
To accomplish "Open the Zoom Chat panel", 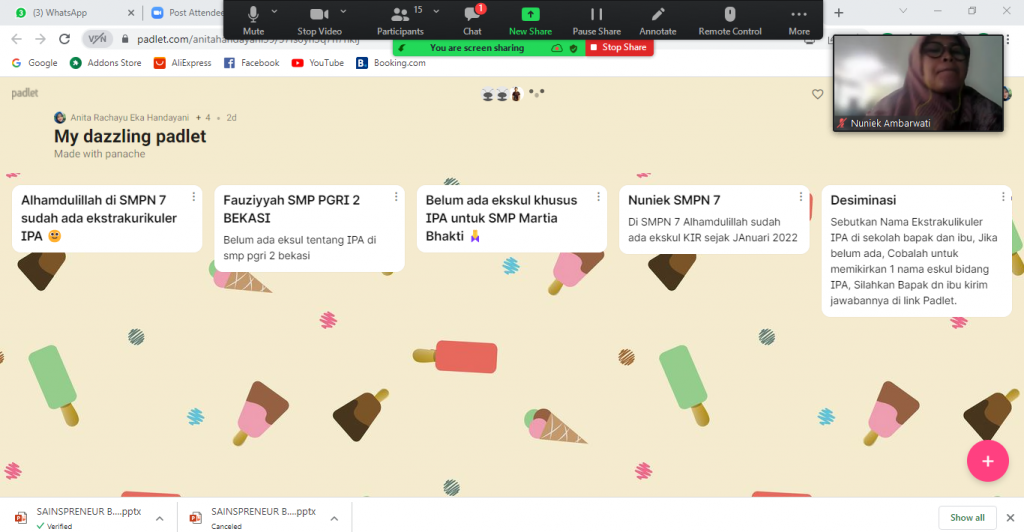I will (472, 14).
